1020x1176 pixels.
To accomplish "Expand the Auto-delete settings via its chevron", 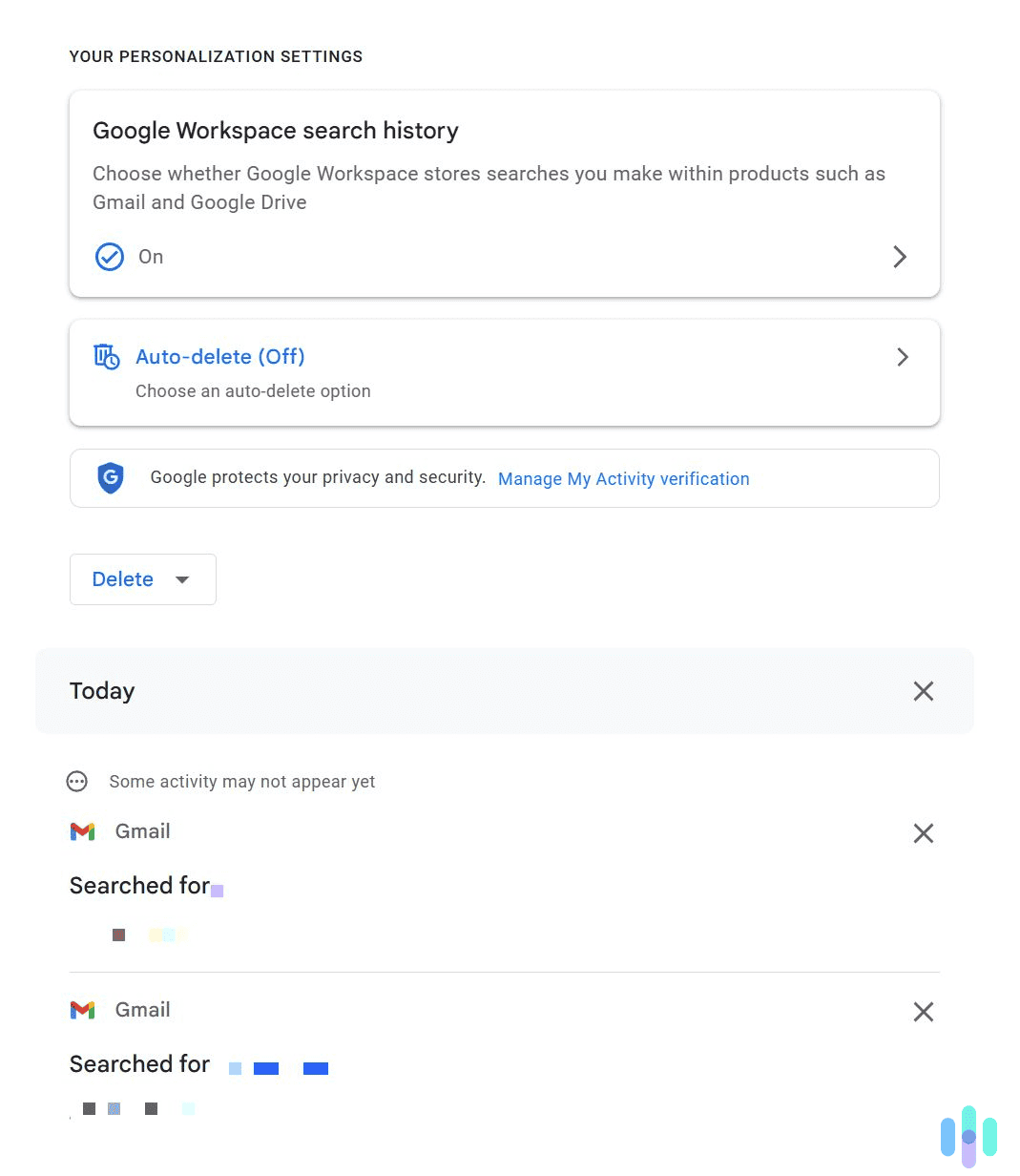I will (x=902, y=357).
